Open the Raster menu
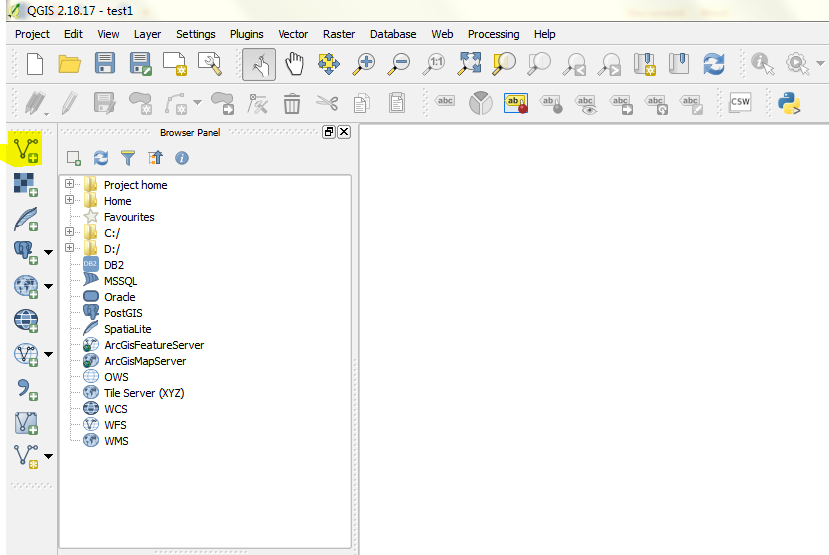This screenshot has width=829, height=555. (x=339, y=34)
